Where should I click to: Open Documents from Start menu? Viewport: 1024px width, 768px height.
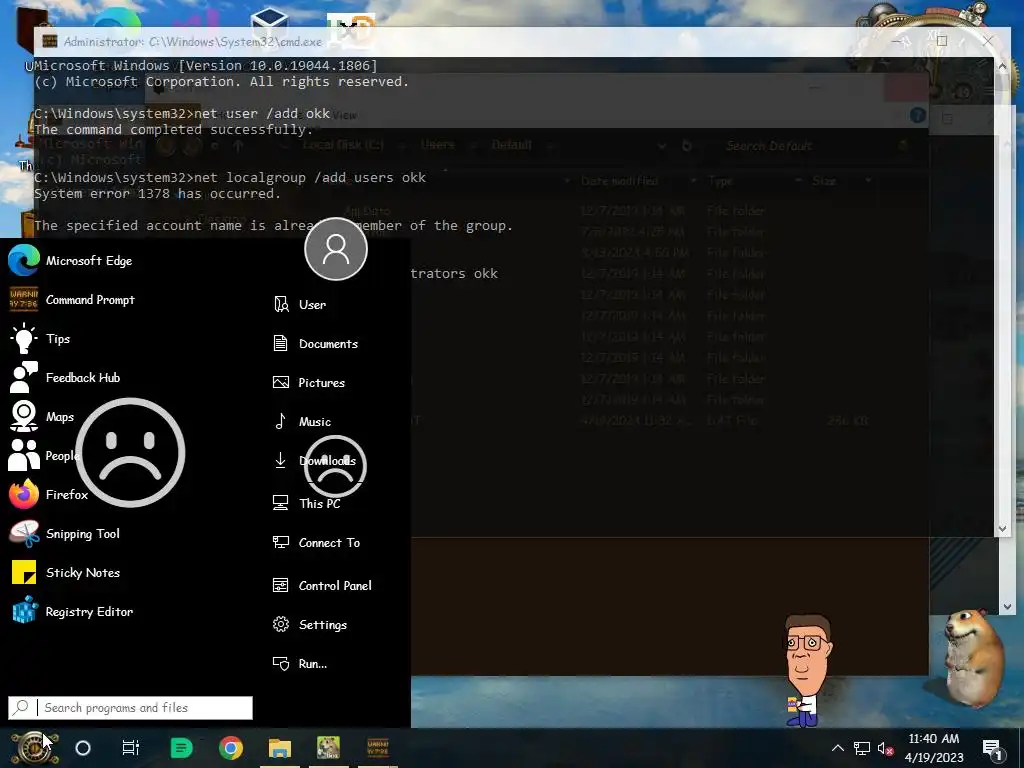point(315,344)
